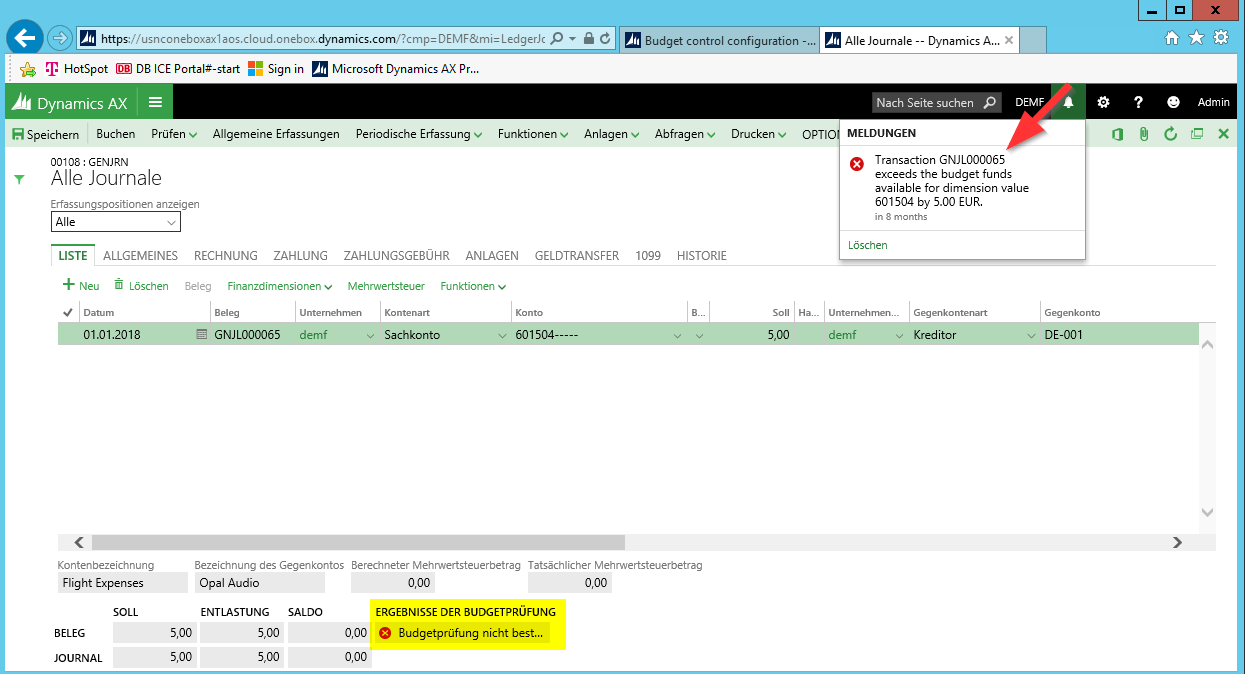Click the attachments paperclip icon
The height and width of the screenshot is (674, 1245).
[1144, 134]
